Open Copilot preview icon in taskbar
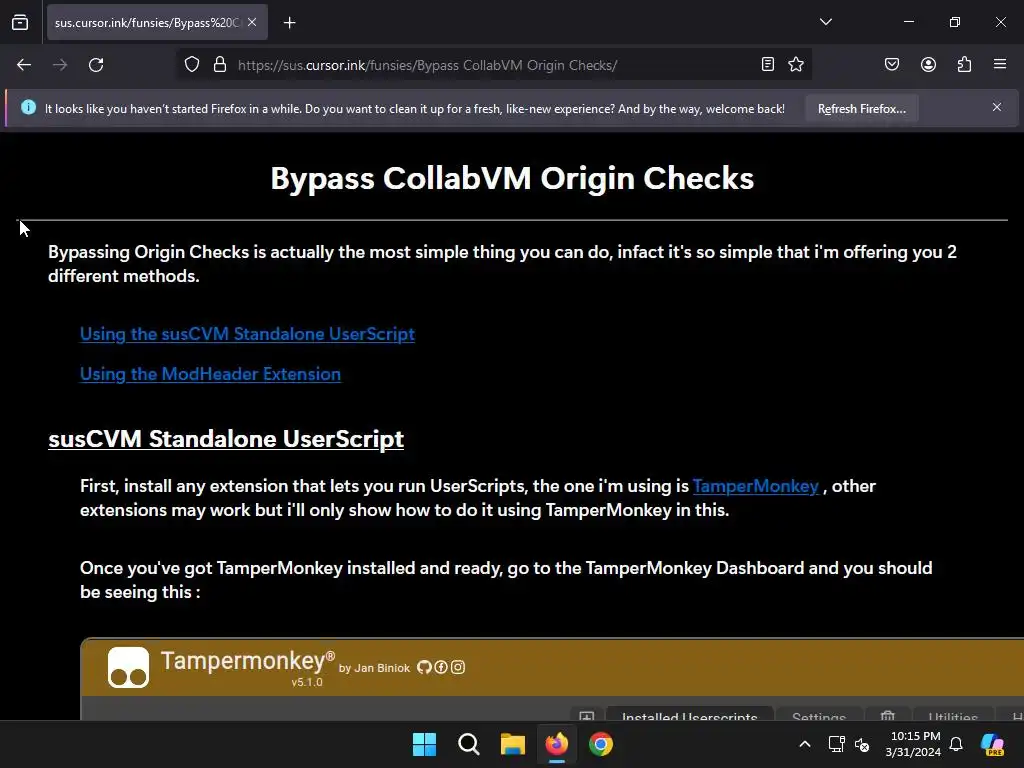The width and height of the screenshot is (1024, 768). click(993, 744)
